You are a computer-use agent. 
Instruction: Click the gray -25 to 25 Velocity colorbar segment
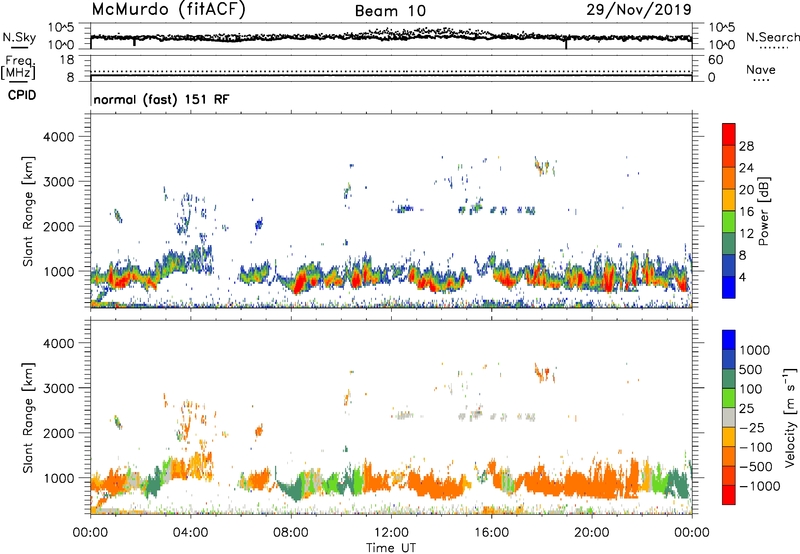(x=729, y=417)
